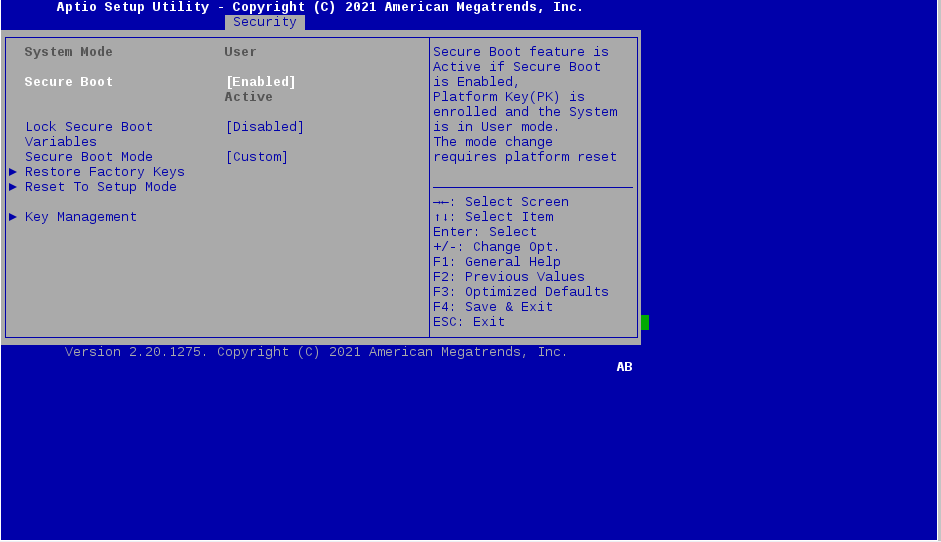Viewport: 941px width, 542px height.
Task: Click the triangle marker before Reset To Setup Mode
Action: (13, 187)
